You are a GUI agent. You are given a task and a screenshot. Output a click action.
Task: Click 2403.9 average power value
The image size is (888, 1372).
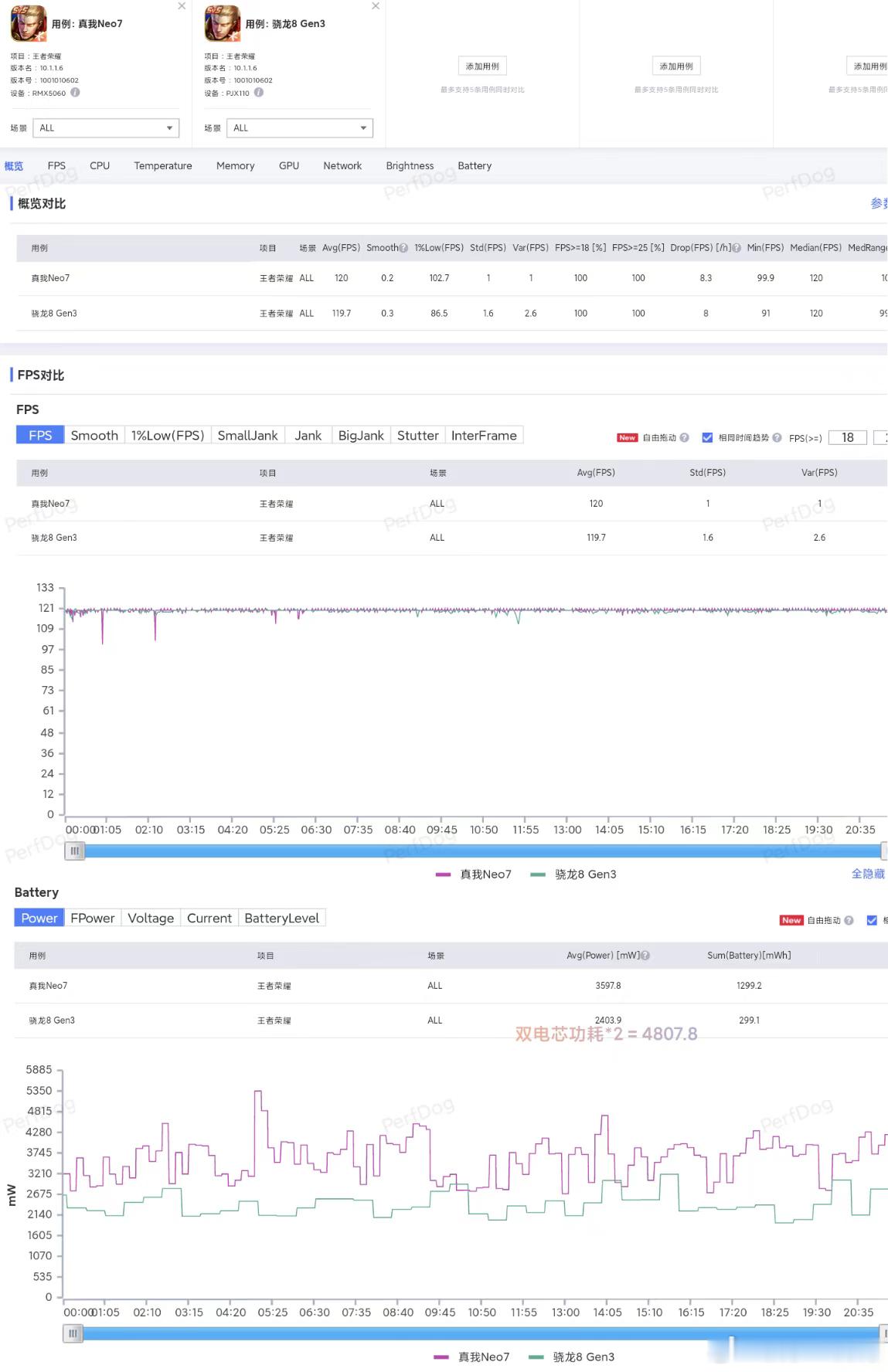click(608, 1021)
